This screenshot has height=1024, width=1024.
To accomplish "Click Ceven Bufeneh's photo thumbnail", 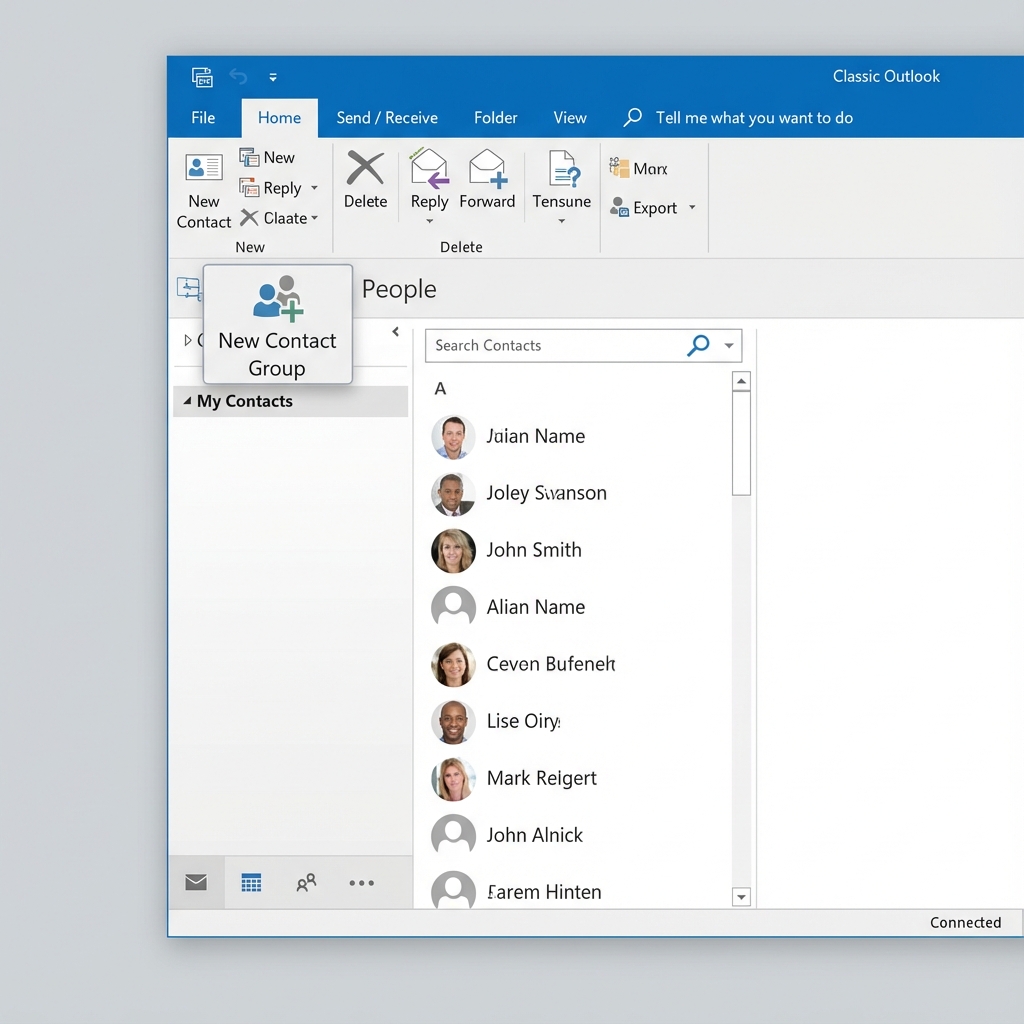I will [x=453, y=665].
